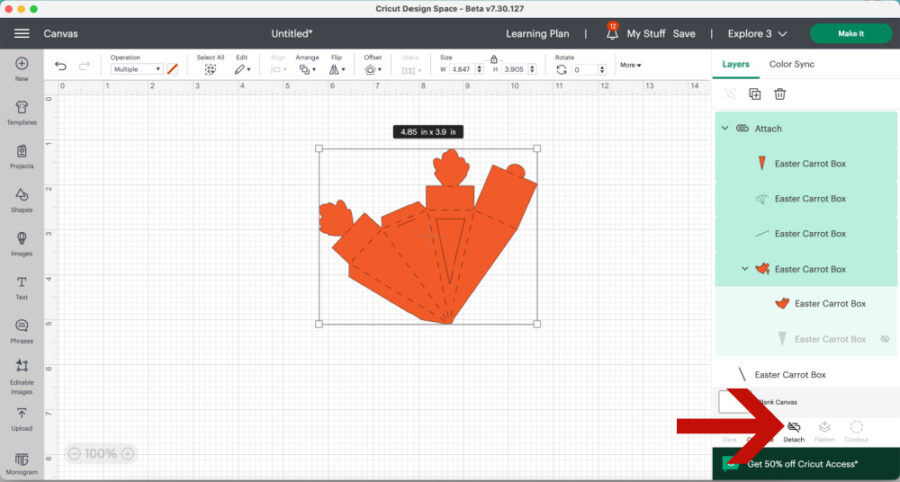The image size is (900, 482).
Task: Click the Undo arrow
Action: 61,67
